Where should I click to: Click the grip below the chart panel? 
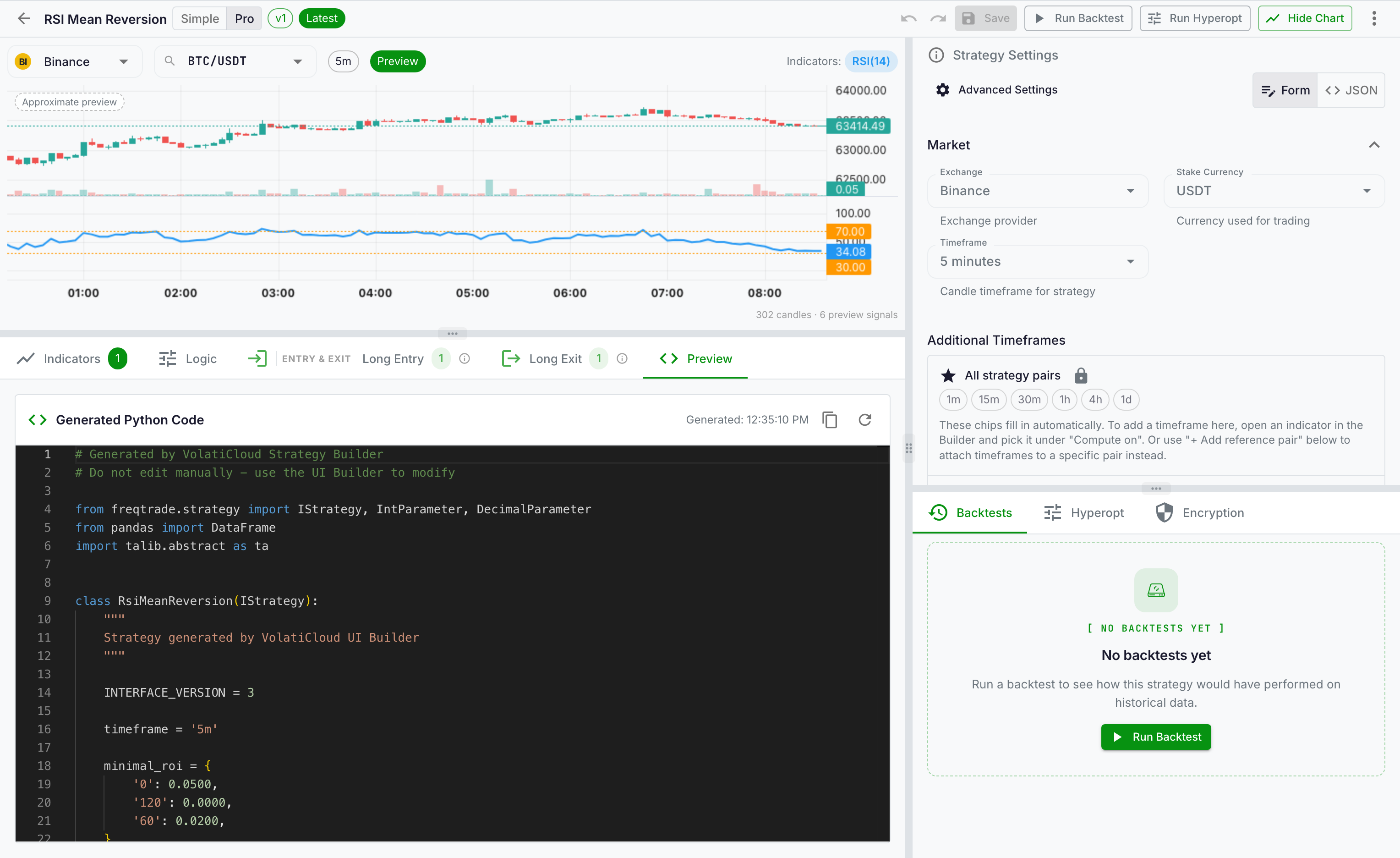point(452,334)
